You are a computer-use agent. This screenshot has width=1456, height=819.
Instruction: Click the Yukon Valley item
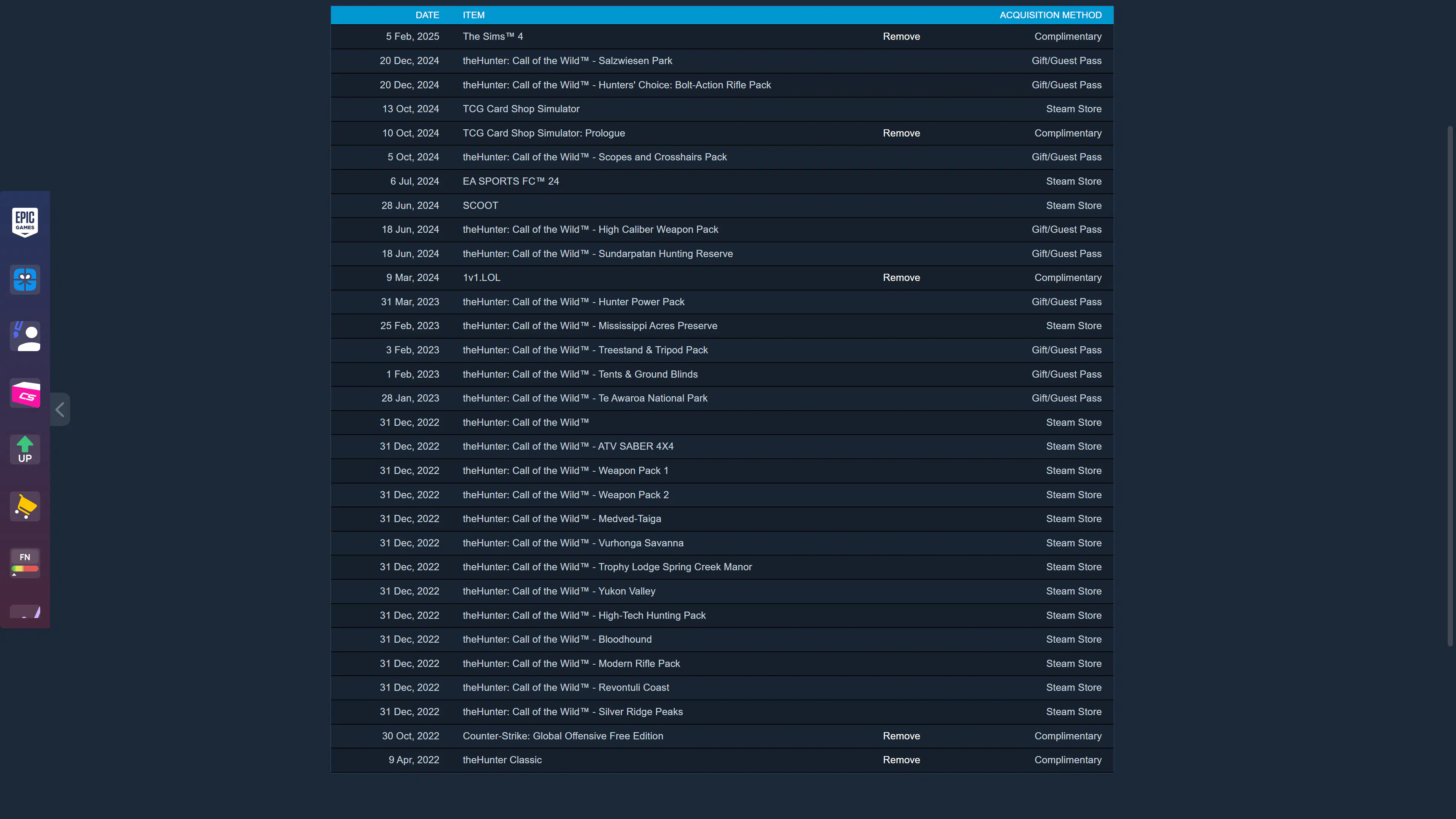(559, 591)
